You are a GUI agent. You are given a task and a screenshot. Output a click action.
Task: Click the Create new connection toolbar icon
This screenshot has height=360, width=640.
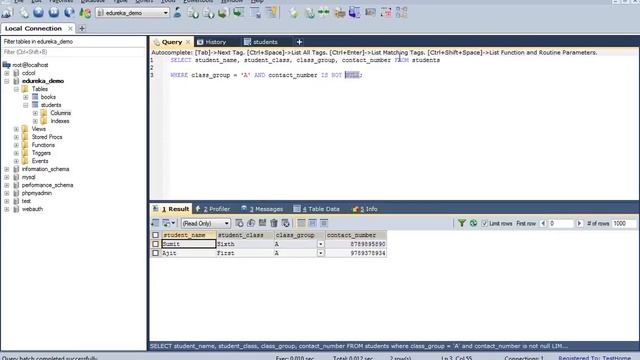tap(7, 13)
